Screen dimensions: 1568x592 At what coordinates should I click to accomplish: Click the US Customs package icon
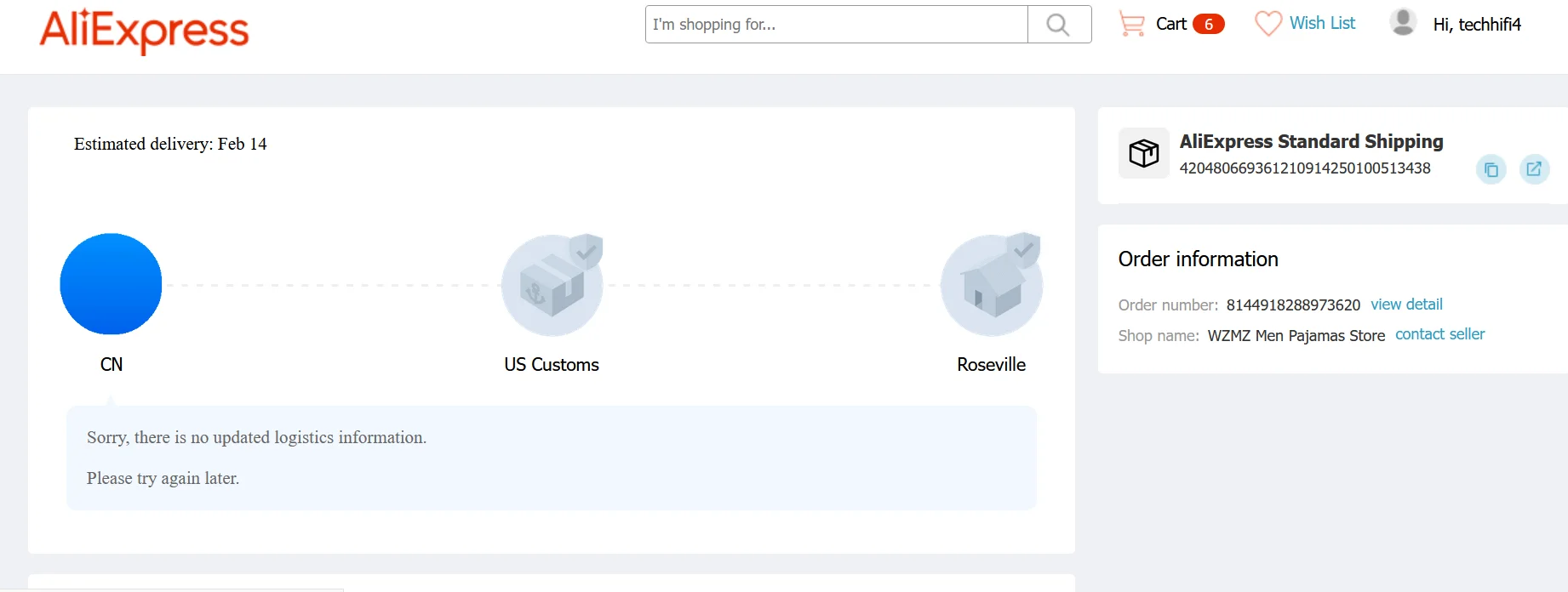click(x=552, y=285)
